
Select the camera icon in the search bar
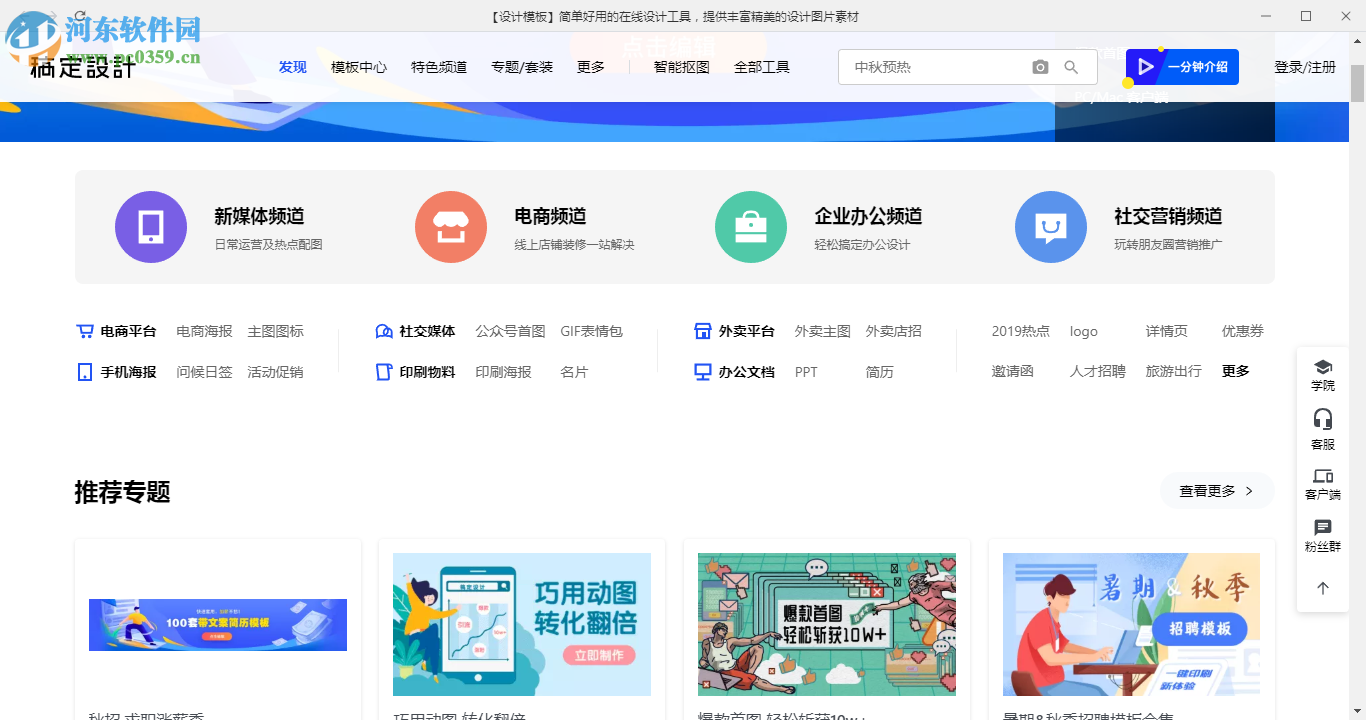[x=1040, y=67]
